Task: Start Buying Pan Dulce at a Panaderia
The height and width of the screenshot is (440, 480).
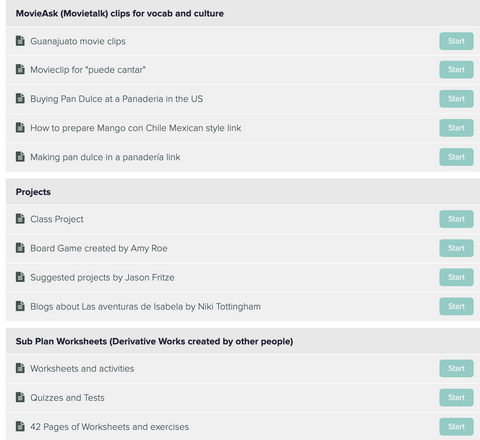Action: click(456, 99)
